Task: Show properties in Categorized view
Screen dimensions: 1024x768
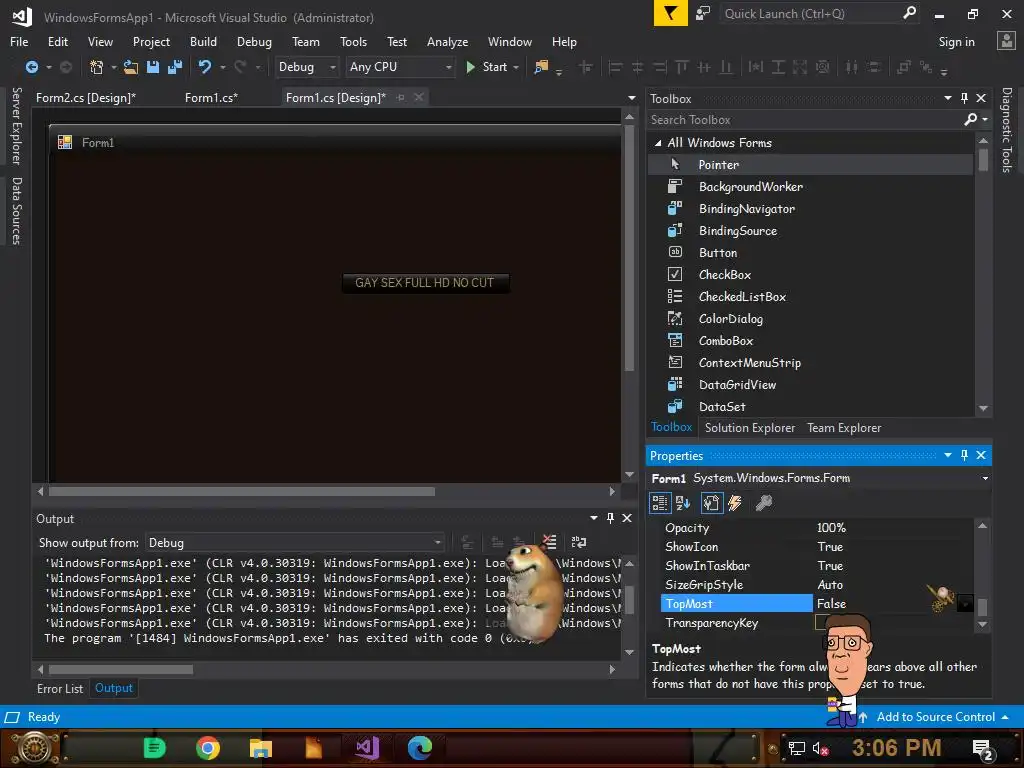Action: tap(660, 503)
